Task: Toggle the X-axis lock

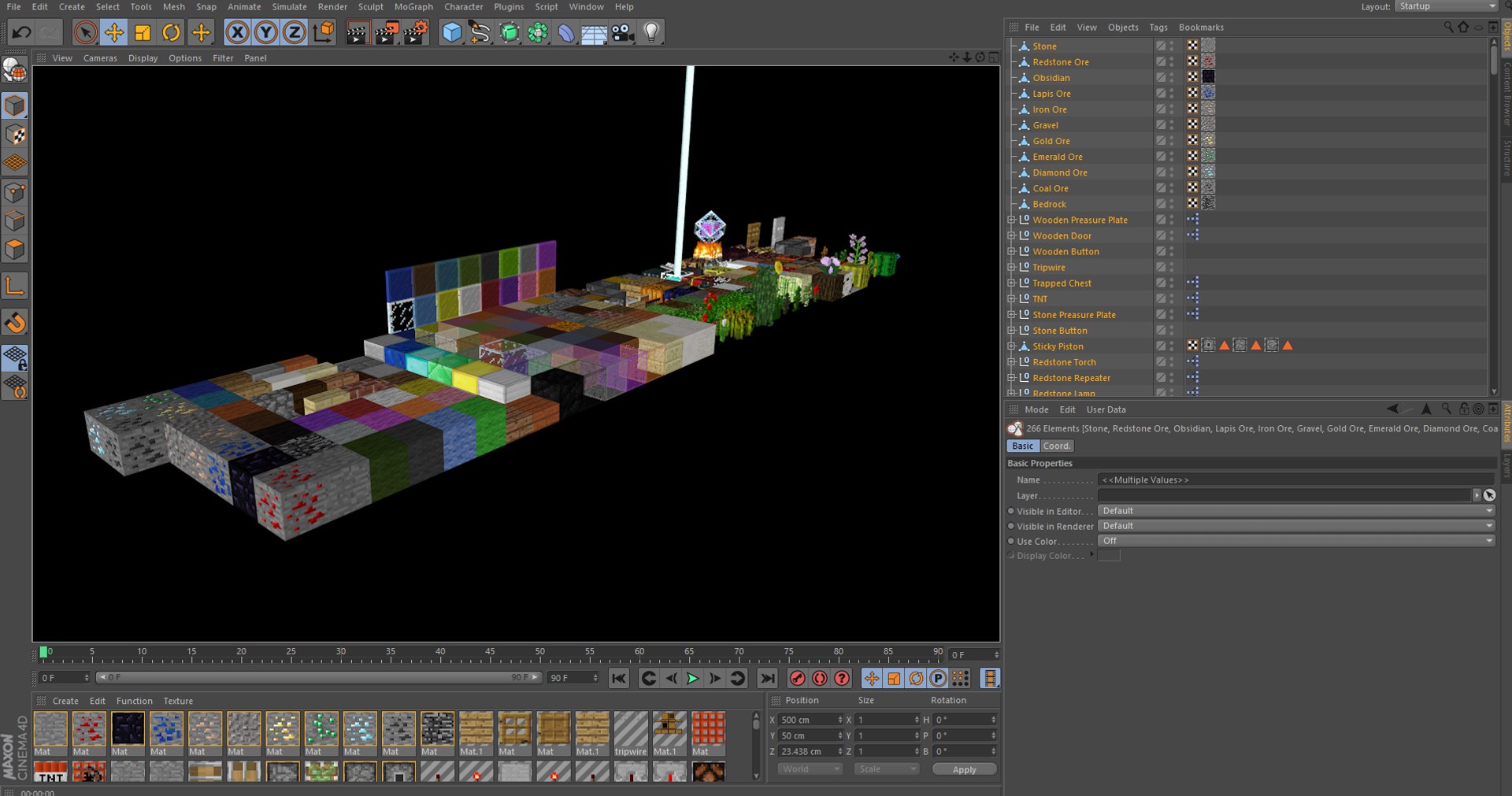Action: click(237, 32)
